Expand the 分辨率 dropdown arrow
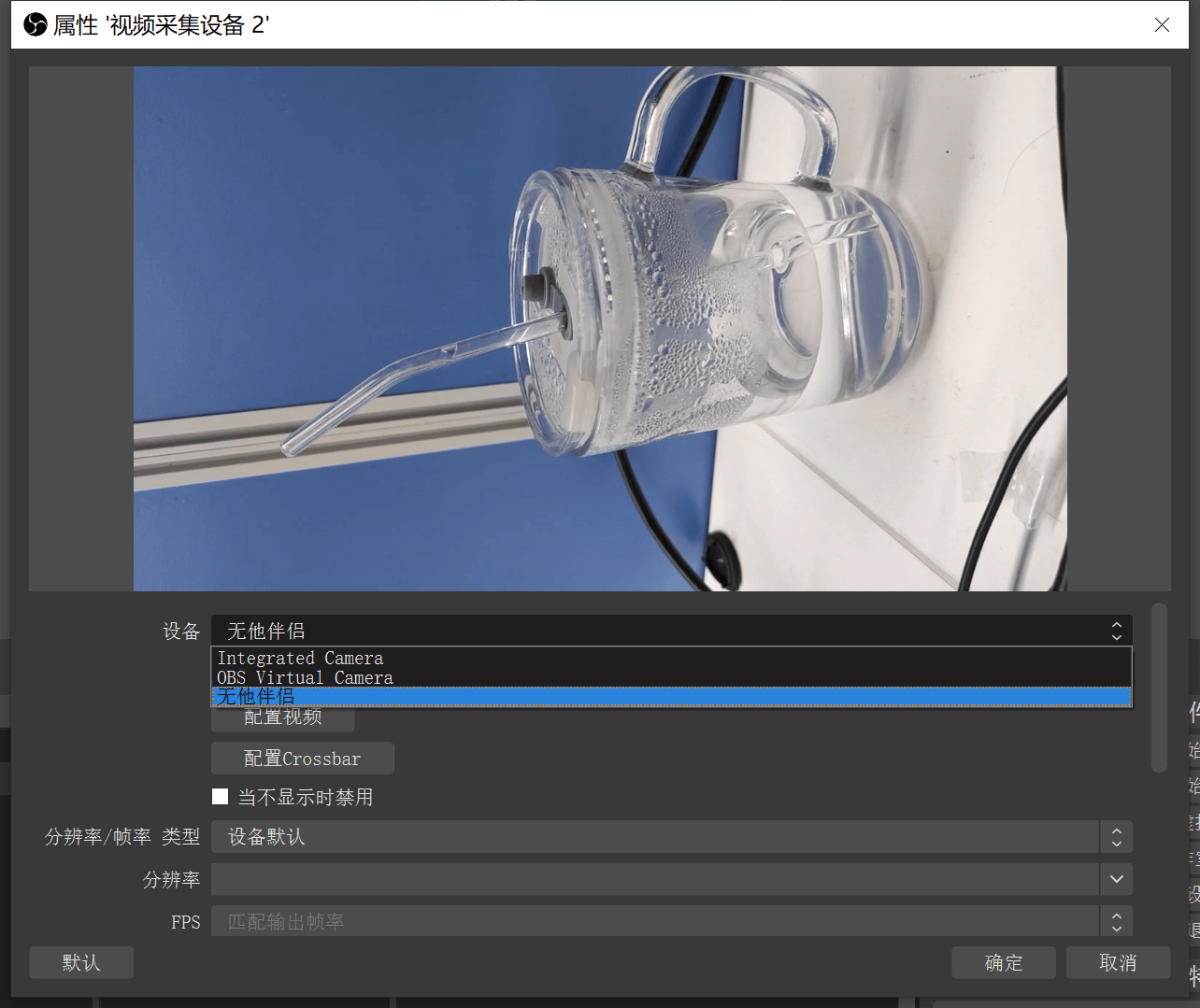Image resolution: width=1200 pixels, height=1008 pixels. pos(1116,879)
